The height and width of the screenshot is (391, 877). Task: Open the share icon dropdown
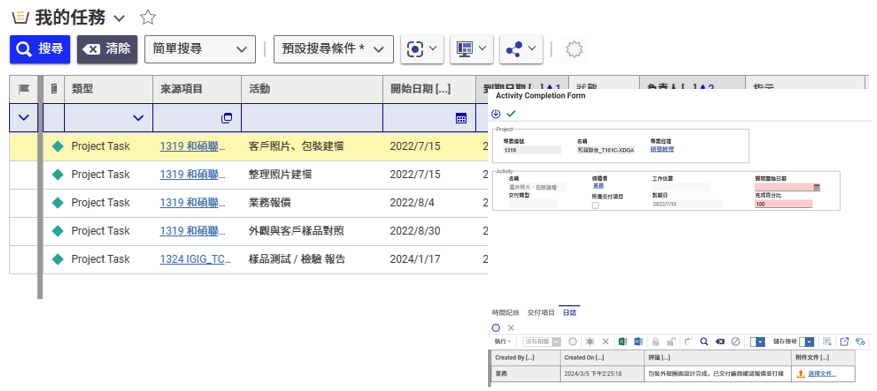pos(521,49)
